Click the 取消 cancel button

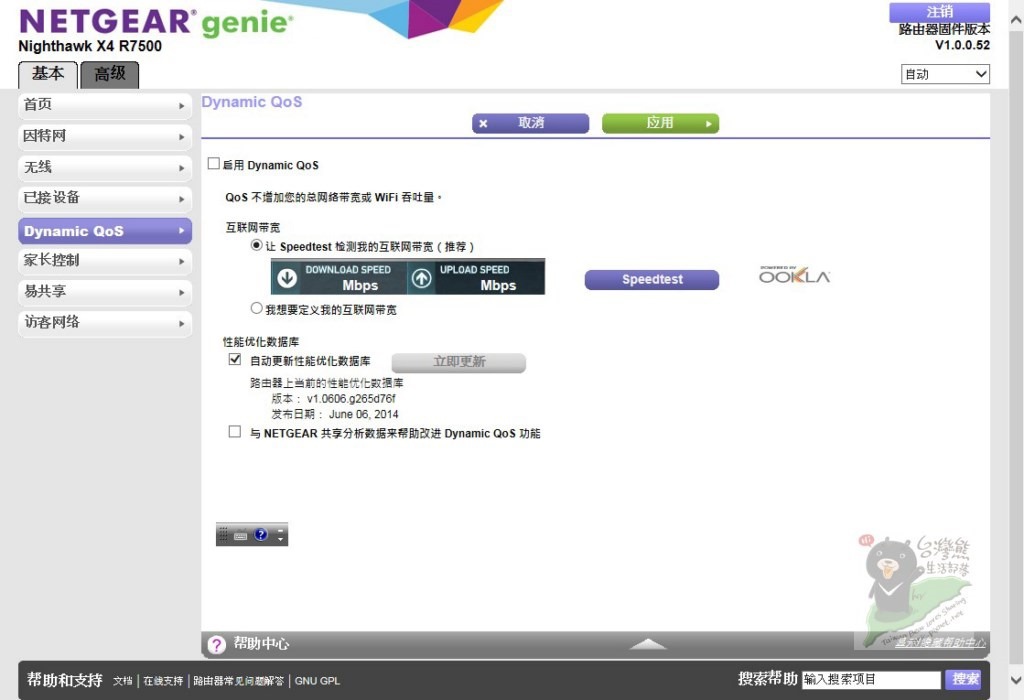[x=530, y=123]
